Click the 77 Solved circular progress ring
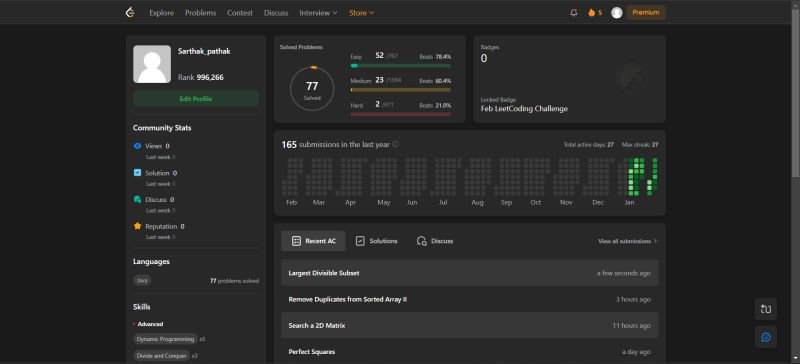Image resolution: width=800 pixels, height=364 pixels. click(312, 89)
